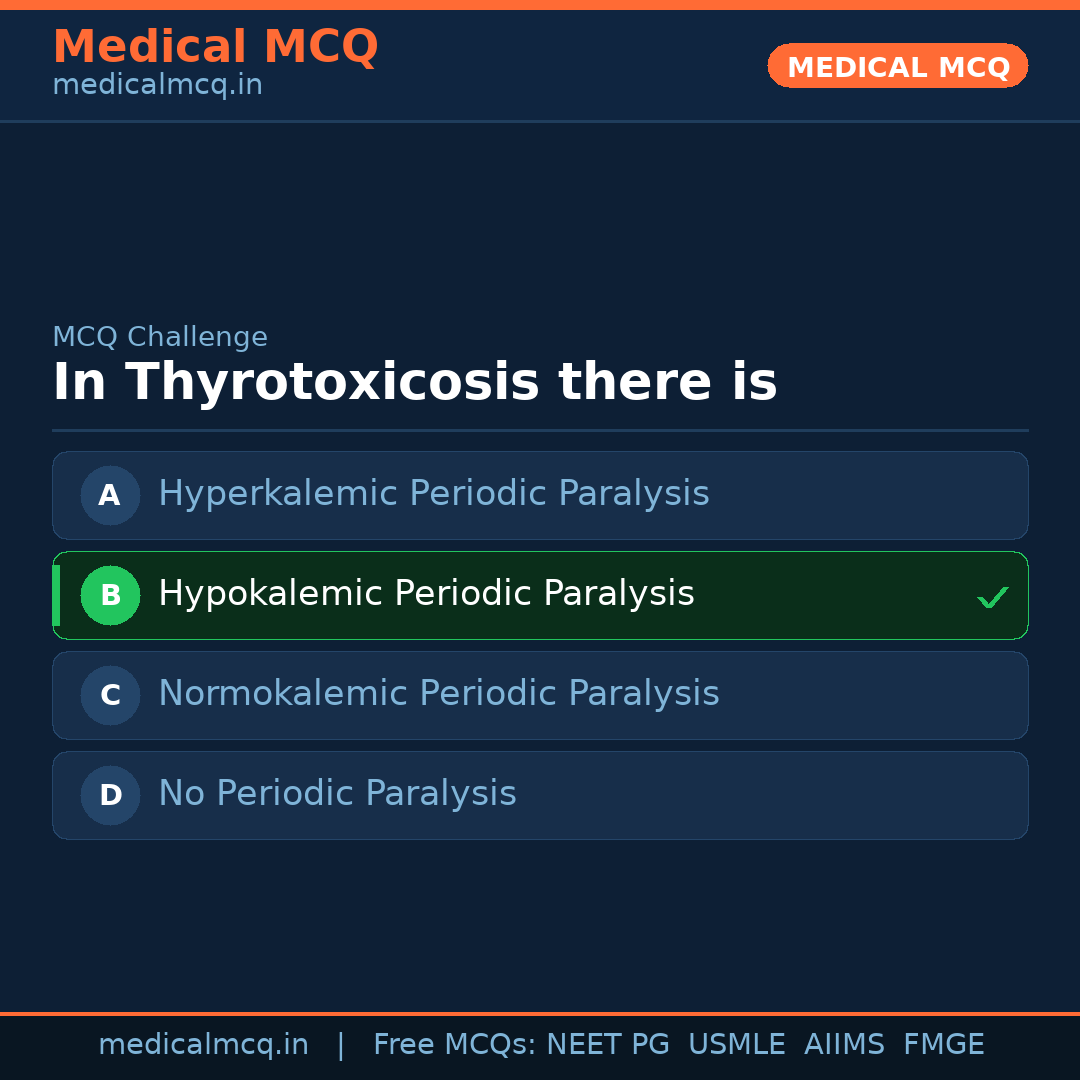Image resolution: width=1080 pixels, height=1080 pixels.
Task: Click the medicalmcq.in link under header
Action: (157, 86)
